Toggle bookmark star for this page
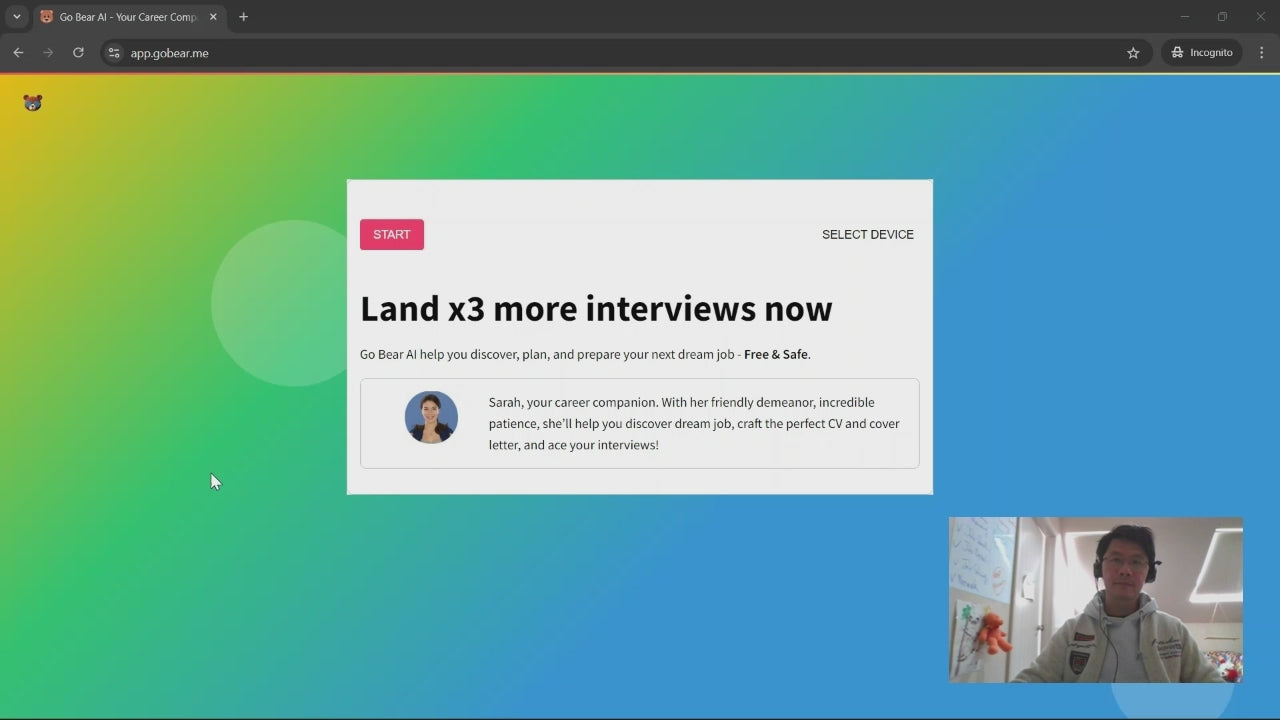The width and height of the screenshot is (1280, 720). click(x=1133, y=53)
